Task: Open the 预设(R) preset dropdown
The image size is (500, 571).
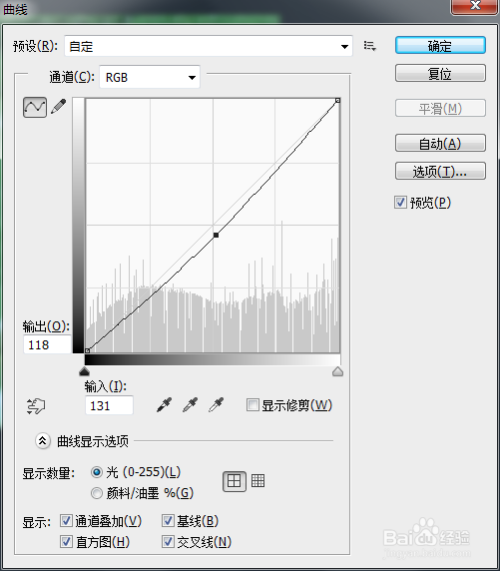Action: [208, 46]
